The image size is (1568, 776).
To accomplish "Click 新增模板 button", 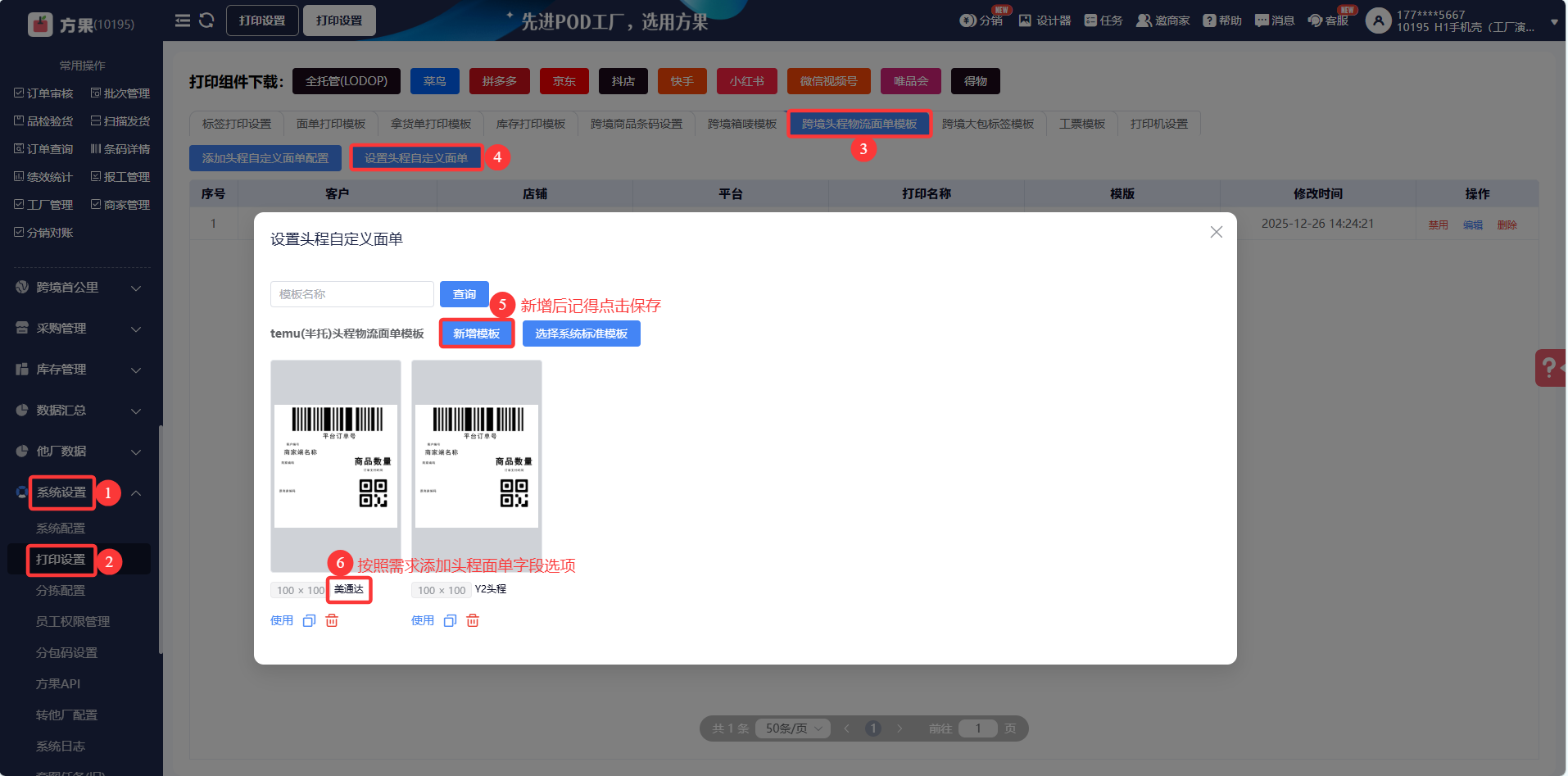I will tap(477, 334).
